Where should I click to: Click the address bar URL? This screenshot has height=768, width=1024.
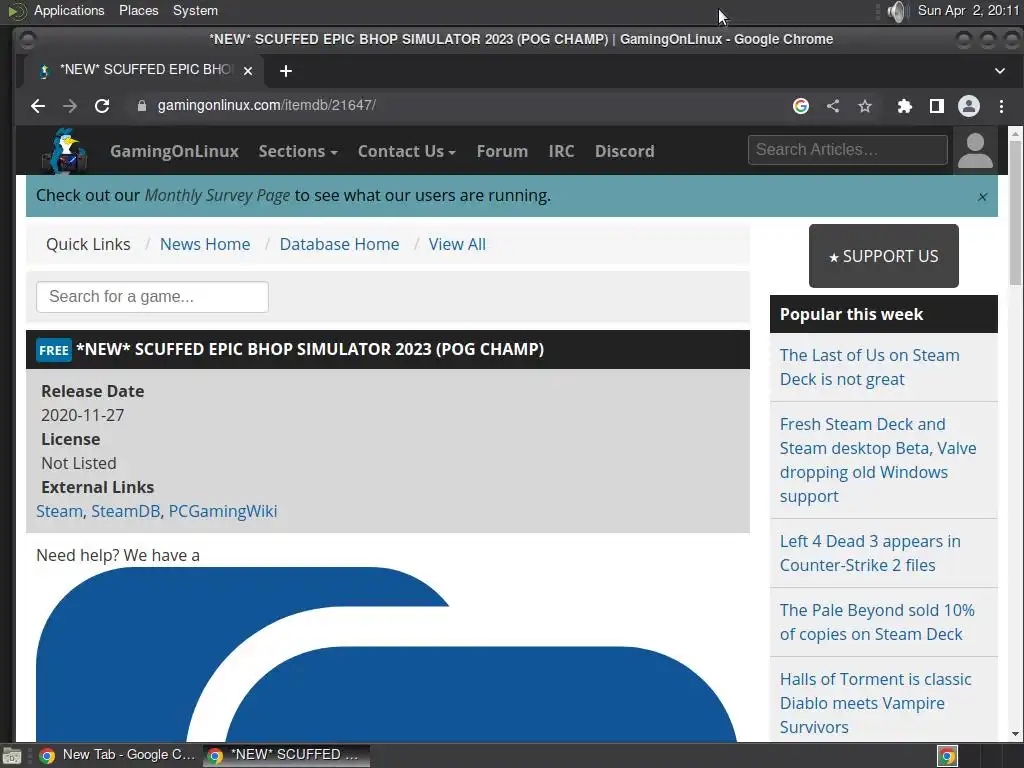pyautogui.click(x=266, y=105)
